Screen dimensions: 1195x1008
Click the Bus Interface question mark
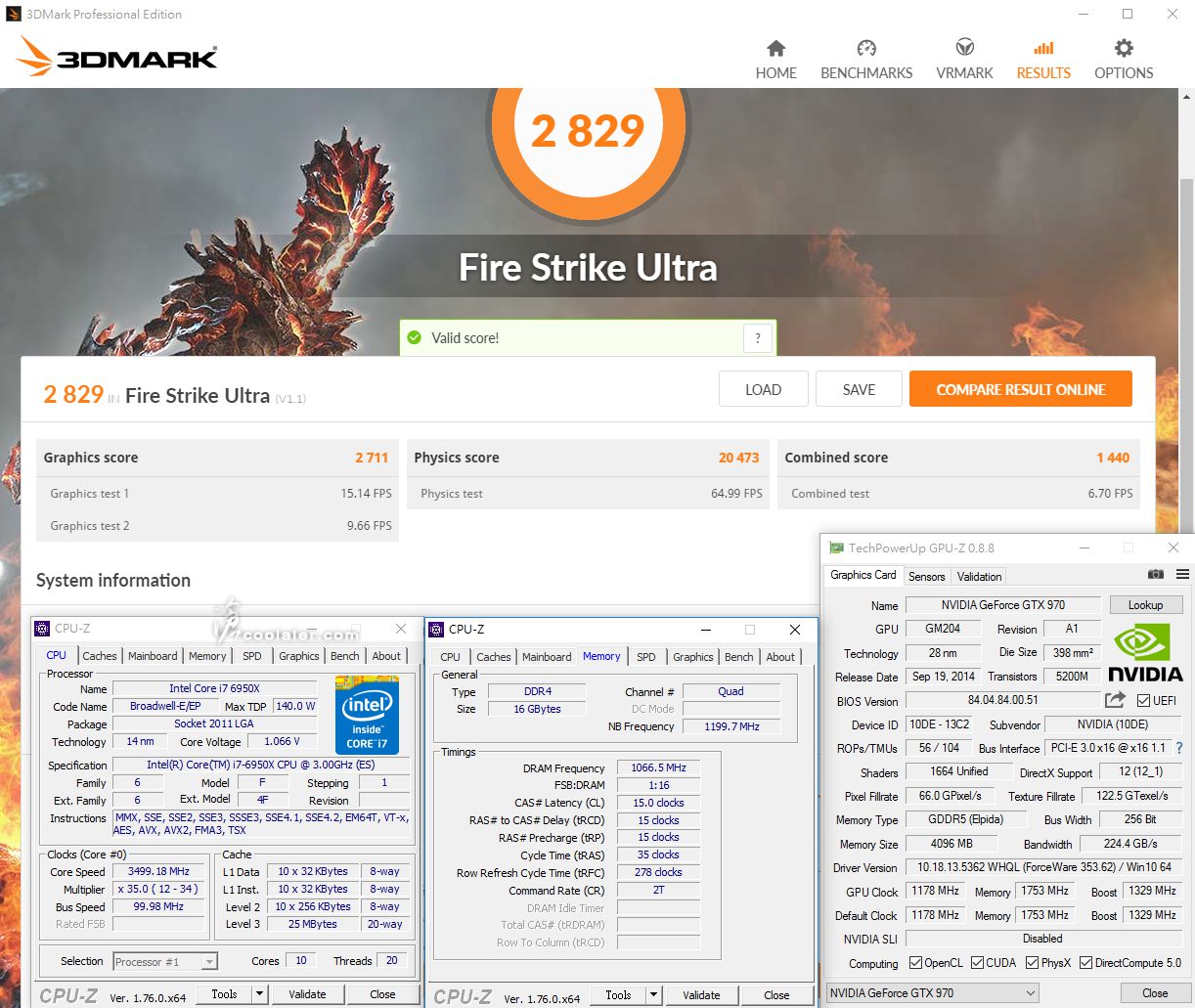tap(1179, 748)
